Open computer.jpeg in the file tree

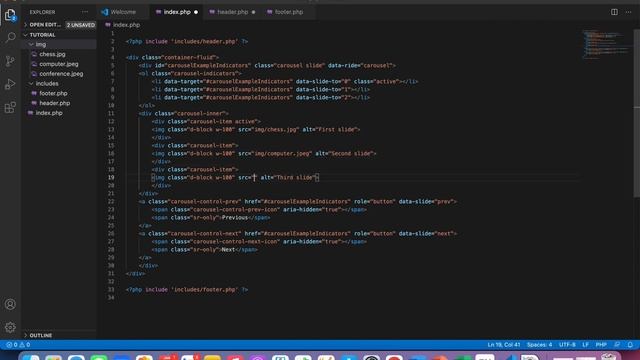click(59, 64)
